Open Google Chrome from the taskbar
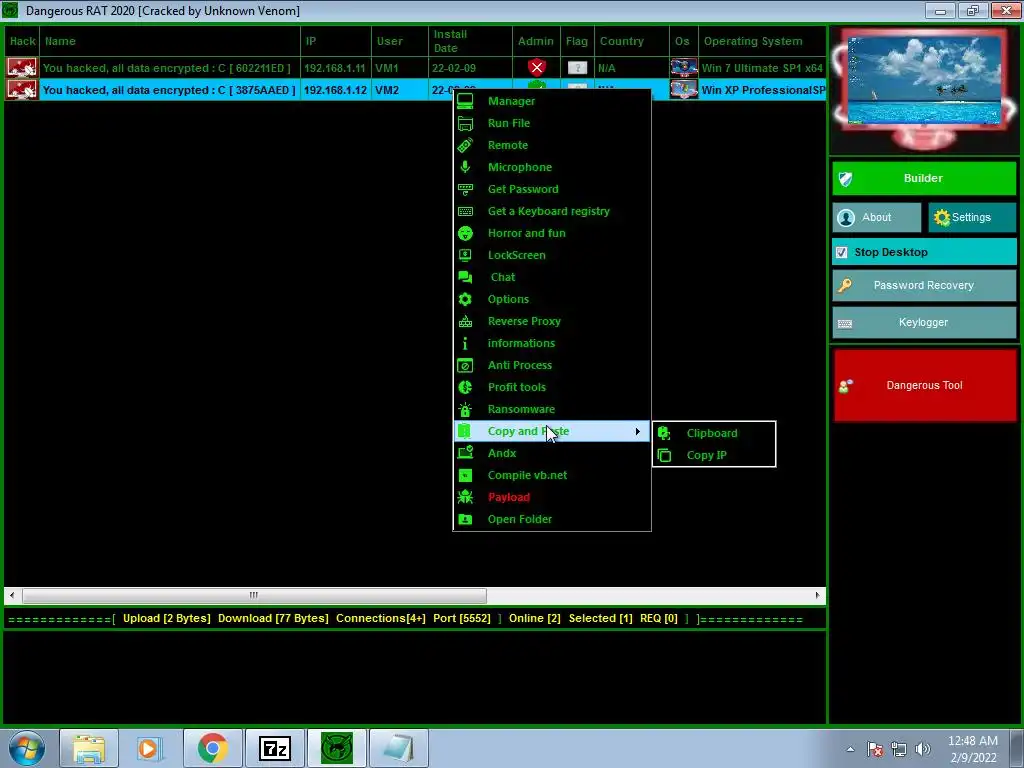The image size is (1024, 768). coord(213,748)
